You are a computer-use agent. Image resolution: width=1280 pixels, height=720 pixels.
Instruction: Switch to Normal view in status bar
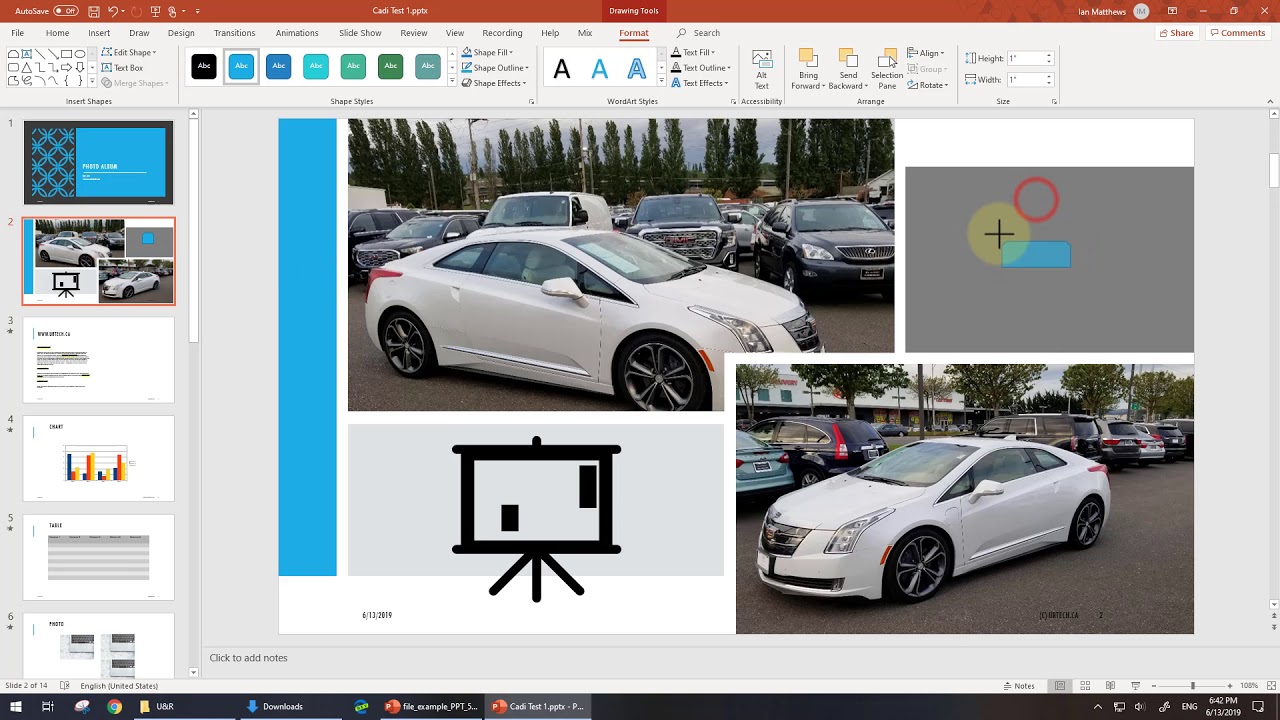point(1060,686)
